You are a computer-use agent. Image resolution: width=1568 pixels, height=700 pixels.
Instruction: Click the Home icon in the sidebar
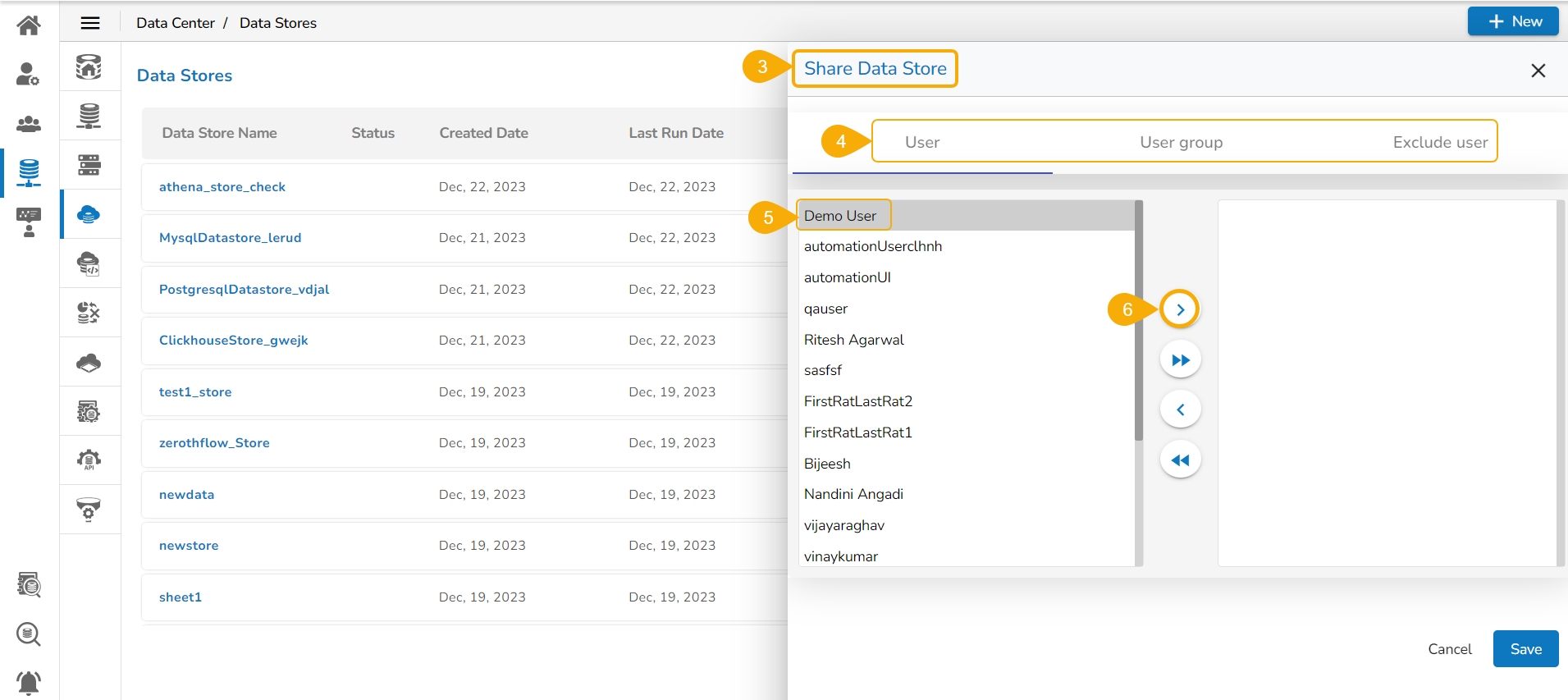click(29, 25)
